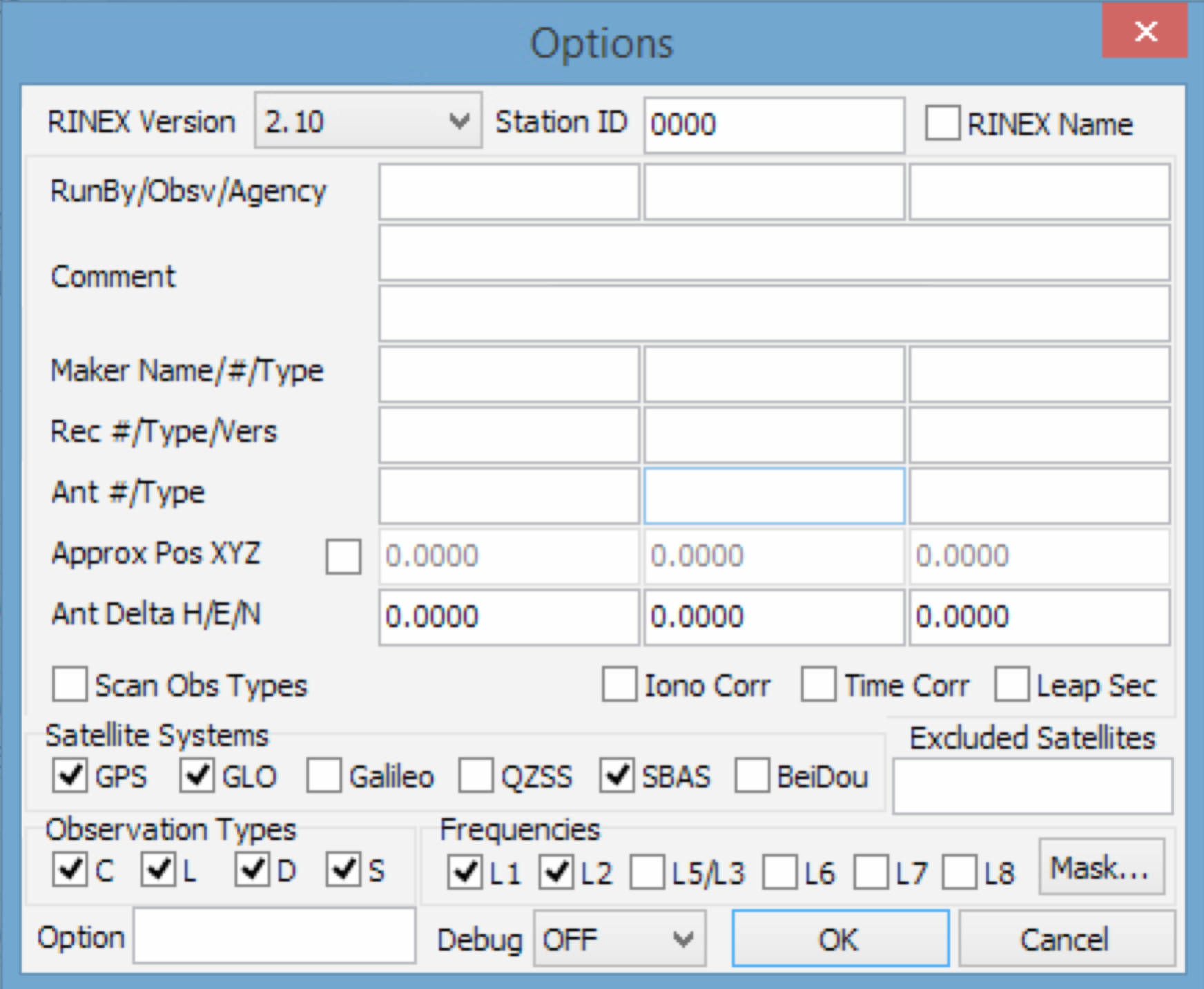Enable the L8 frequency

[x=960, y=872]
